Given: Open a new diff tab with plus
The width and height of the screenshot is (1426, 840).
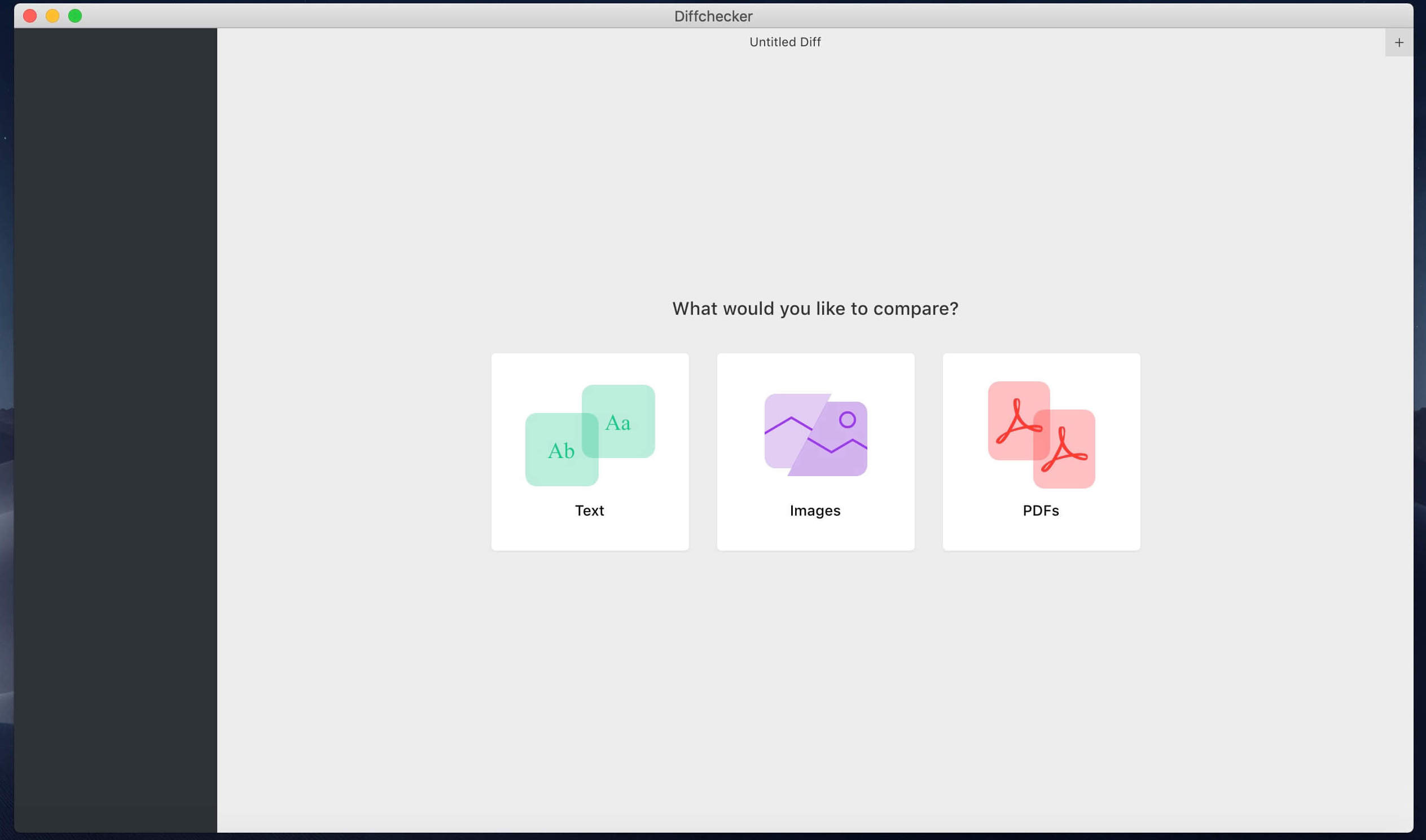Looking at the screenshot, I should pyautogui.click(x=1399, y=42).
